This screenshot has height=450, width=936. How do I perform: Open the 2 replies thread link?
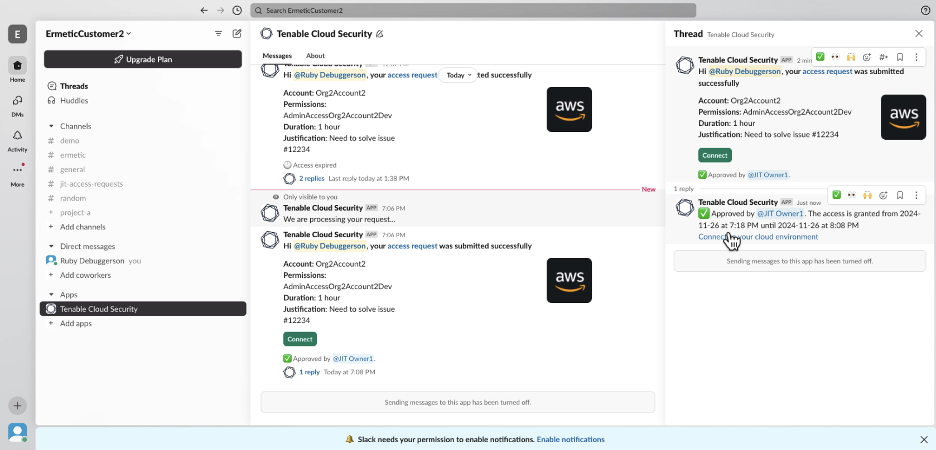coord(312,178)
